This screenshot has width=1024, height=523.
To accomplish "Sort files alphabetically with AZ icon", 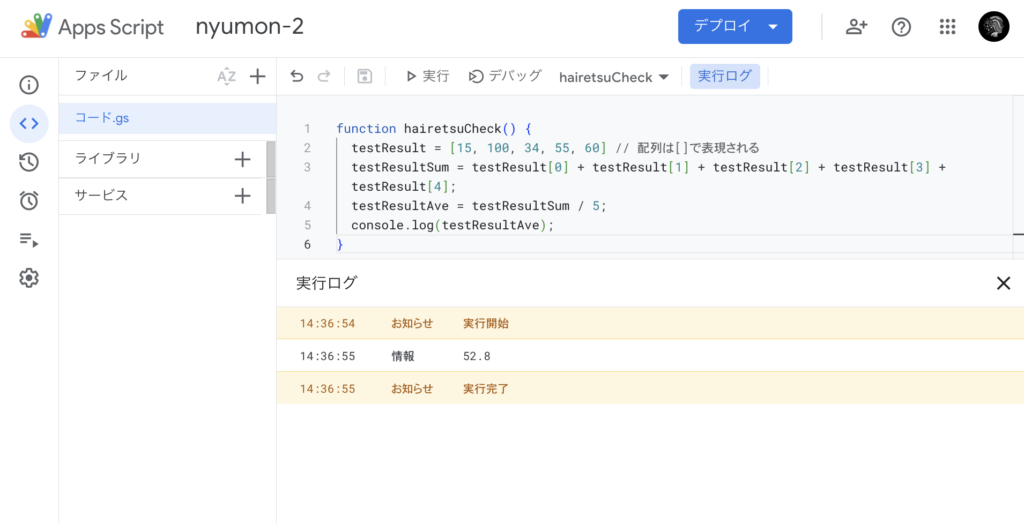I will (226, 76).
